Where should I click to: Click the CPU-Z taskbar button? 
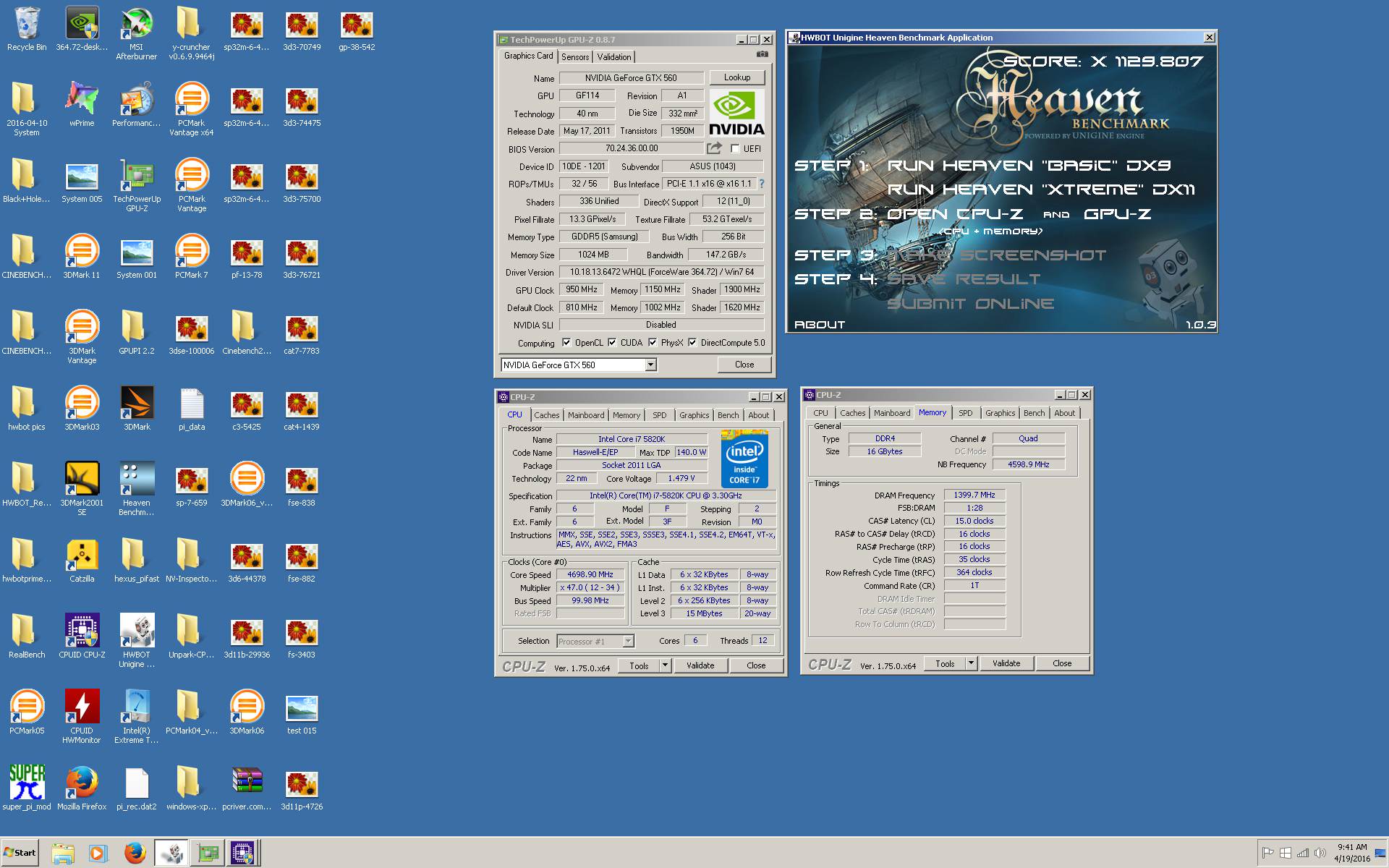point(242,854)
